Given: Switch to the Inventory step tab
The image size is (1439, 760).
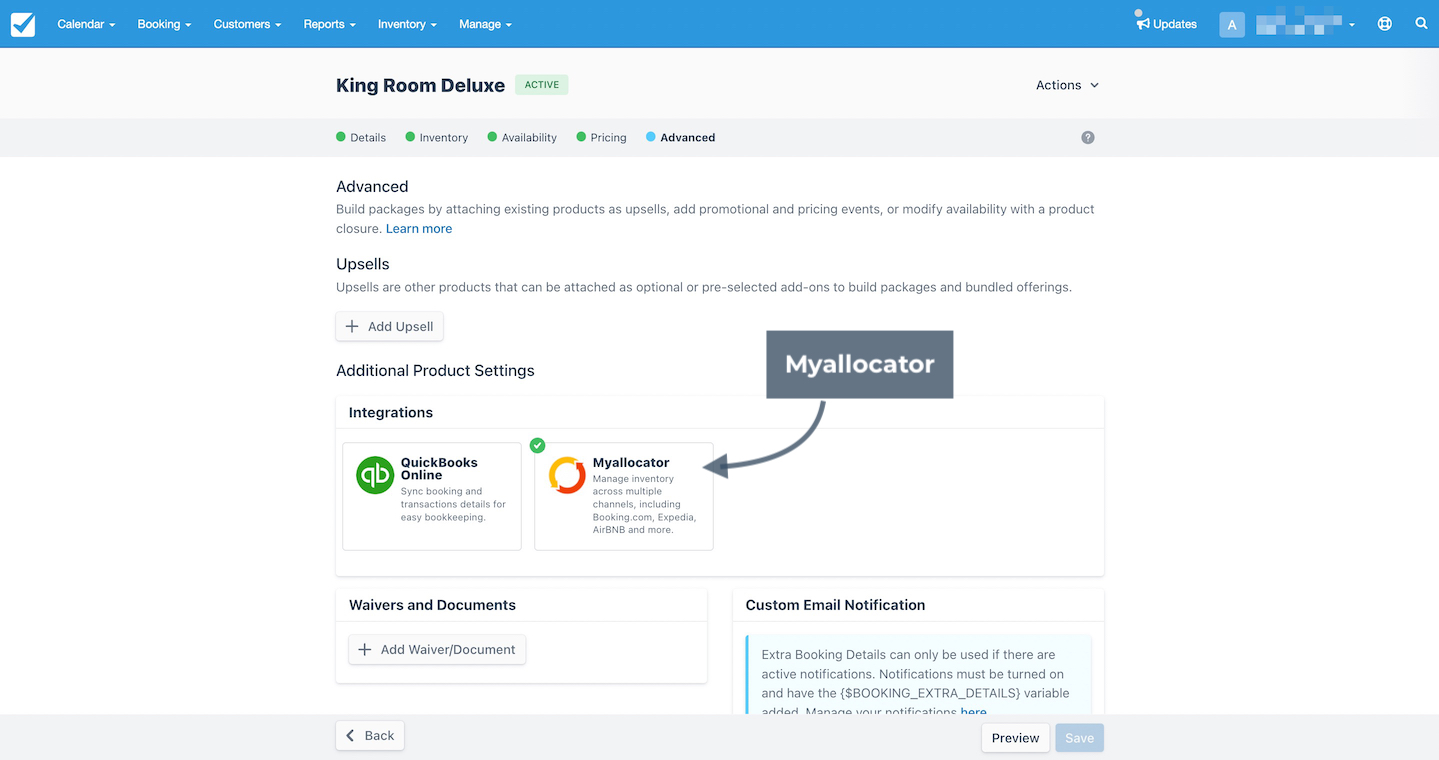Looking at the screenshot, I should tap(437, 137).
